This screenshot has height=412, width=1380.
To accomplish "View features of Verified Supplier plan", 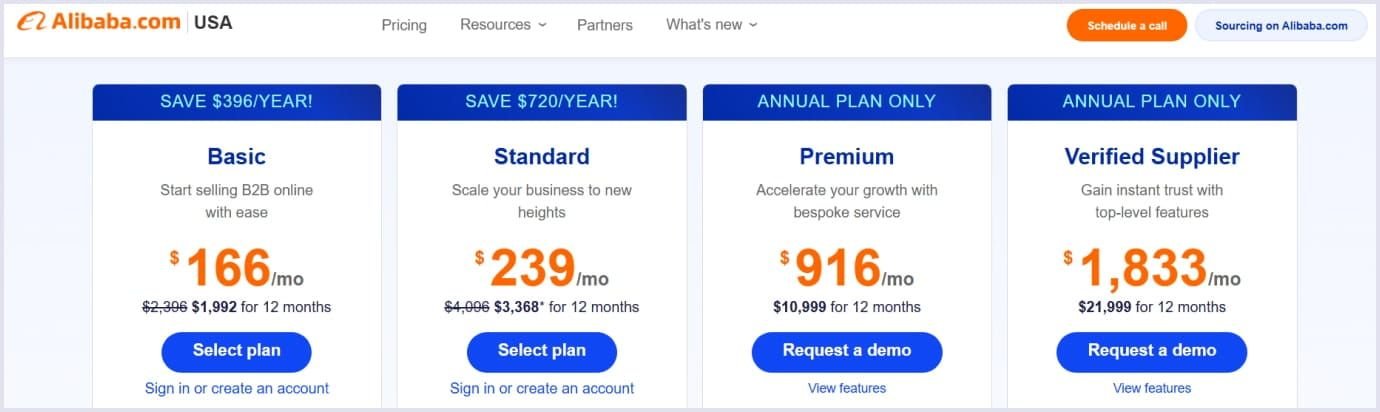I will coord(1152,388).
